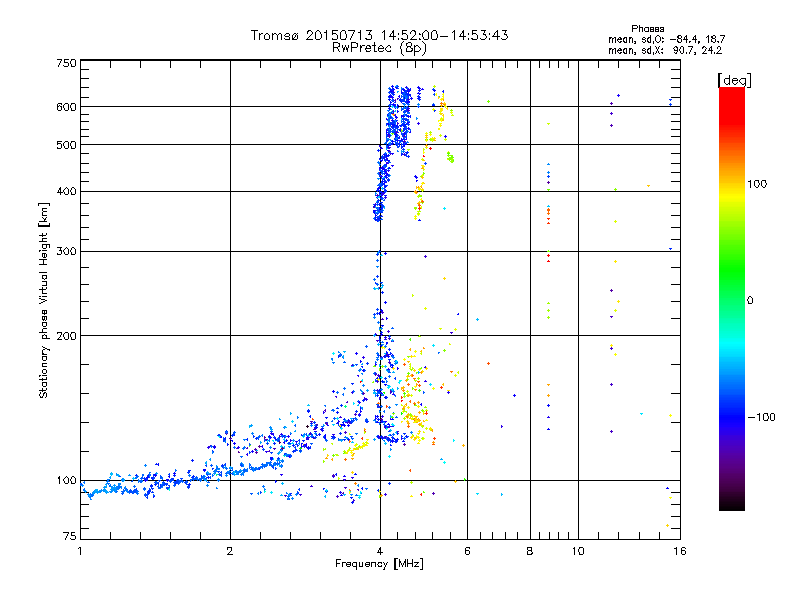Click the colorbar tick label '100'
This screenshot has width=800, height=600.
click(x=757, y=184)
